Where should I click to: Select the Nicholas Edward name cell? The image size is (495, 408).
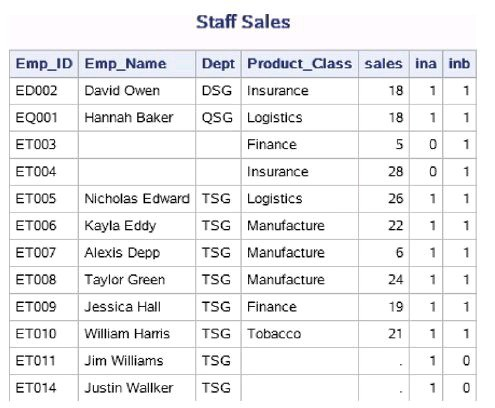[x=137, y=199]
